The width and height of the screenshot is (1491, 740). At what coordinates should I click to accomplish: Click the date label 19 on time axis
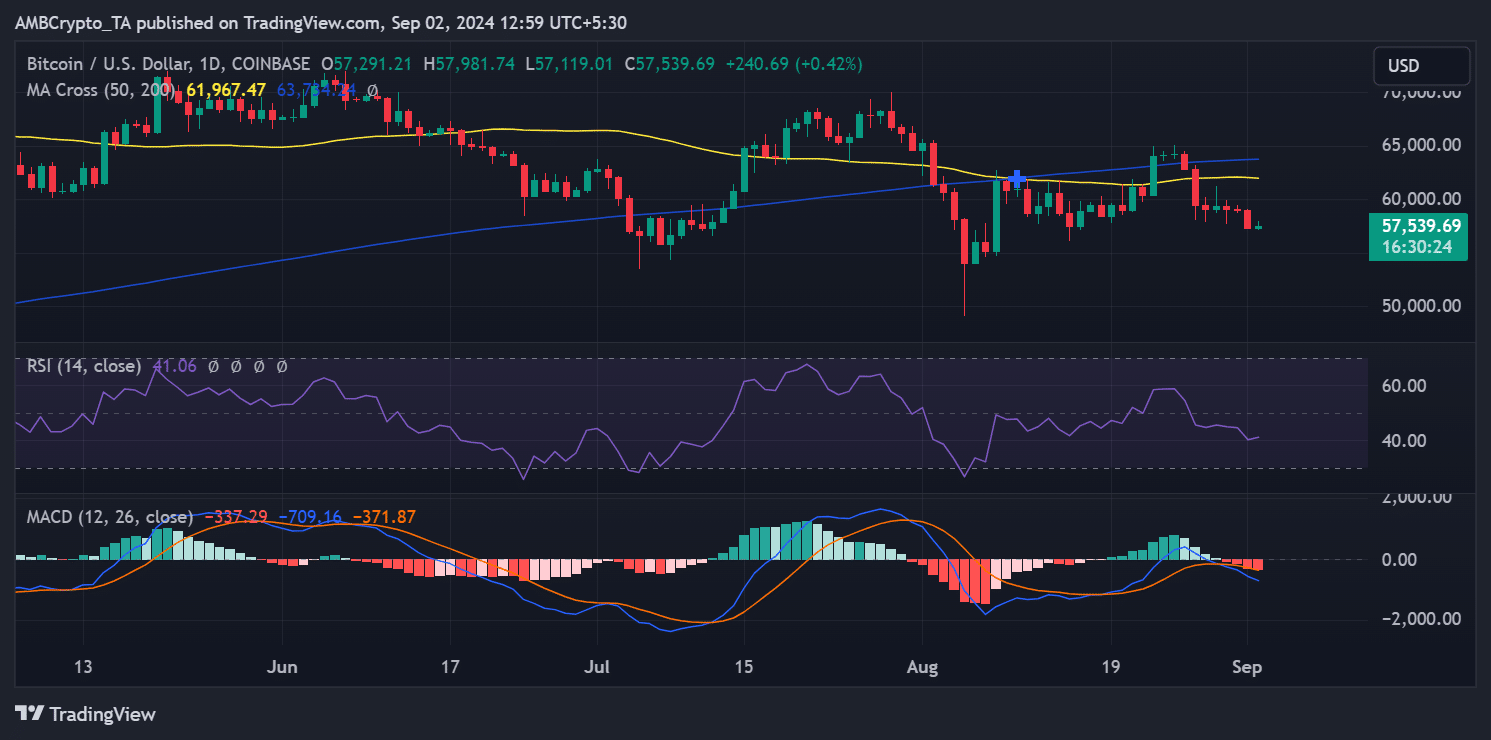click(1111, 666)
